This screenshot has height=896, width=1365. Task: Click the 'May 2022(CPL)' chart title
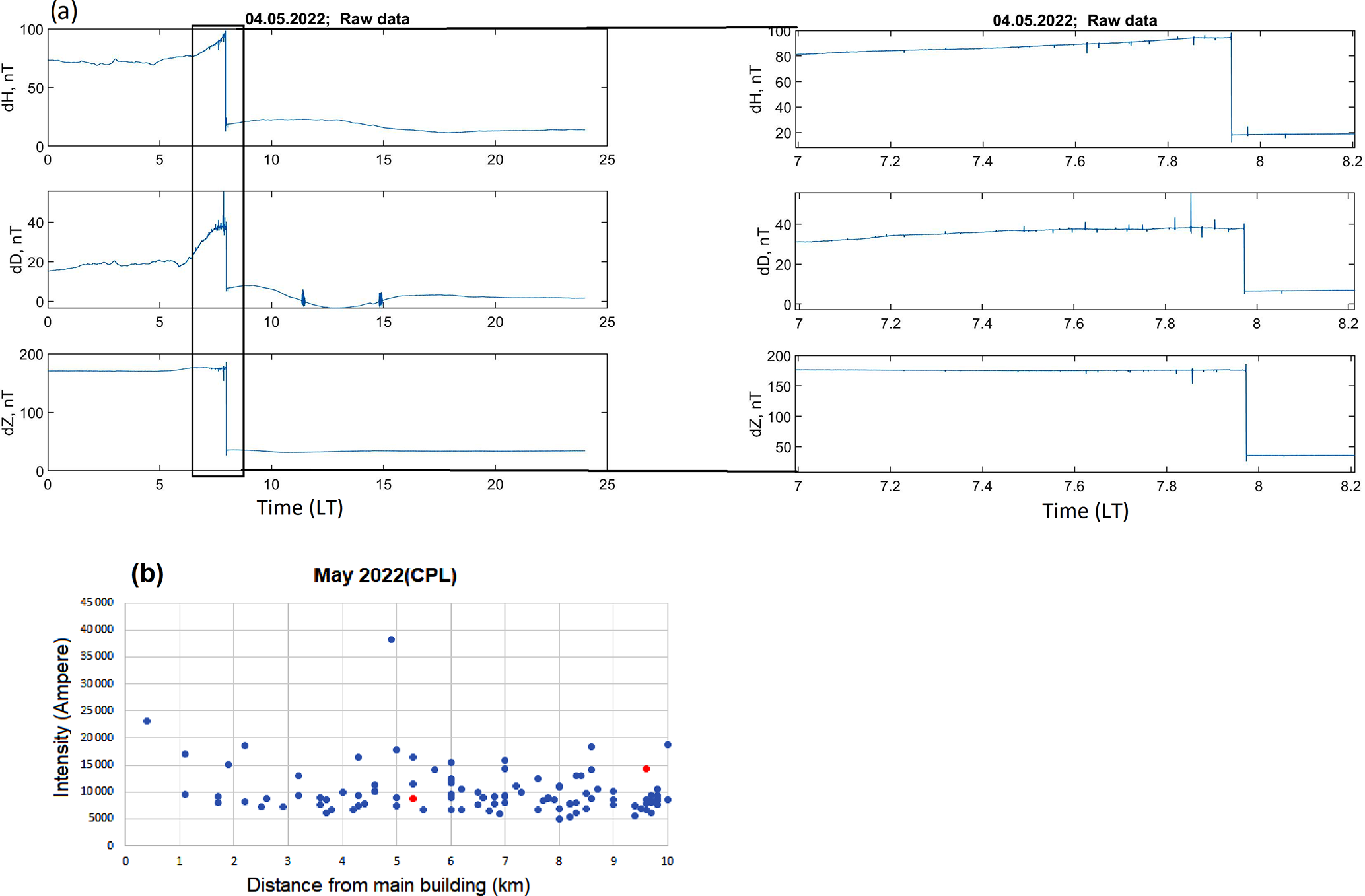384,575
